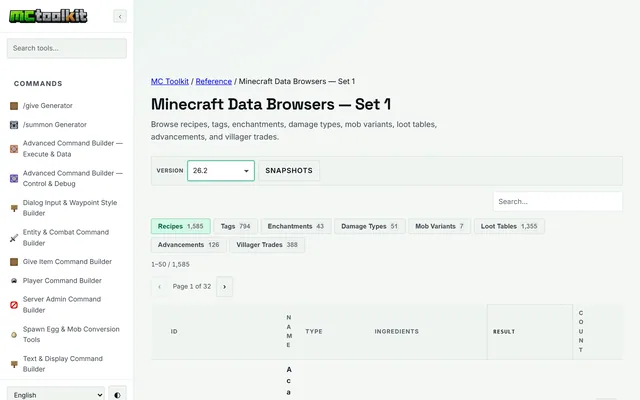Click the ID column header
Viewport: 640px width, 400px height.
point(174,331)
